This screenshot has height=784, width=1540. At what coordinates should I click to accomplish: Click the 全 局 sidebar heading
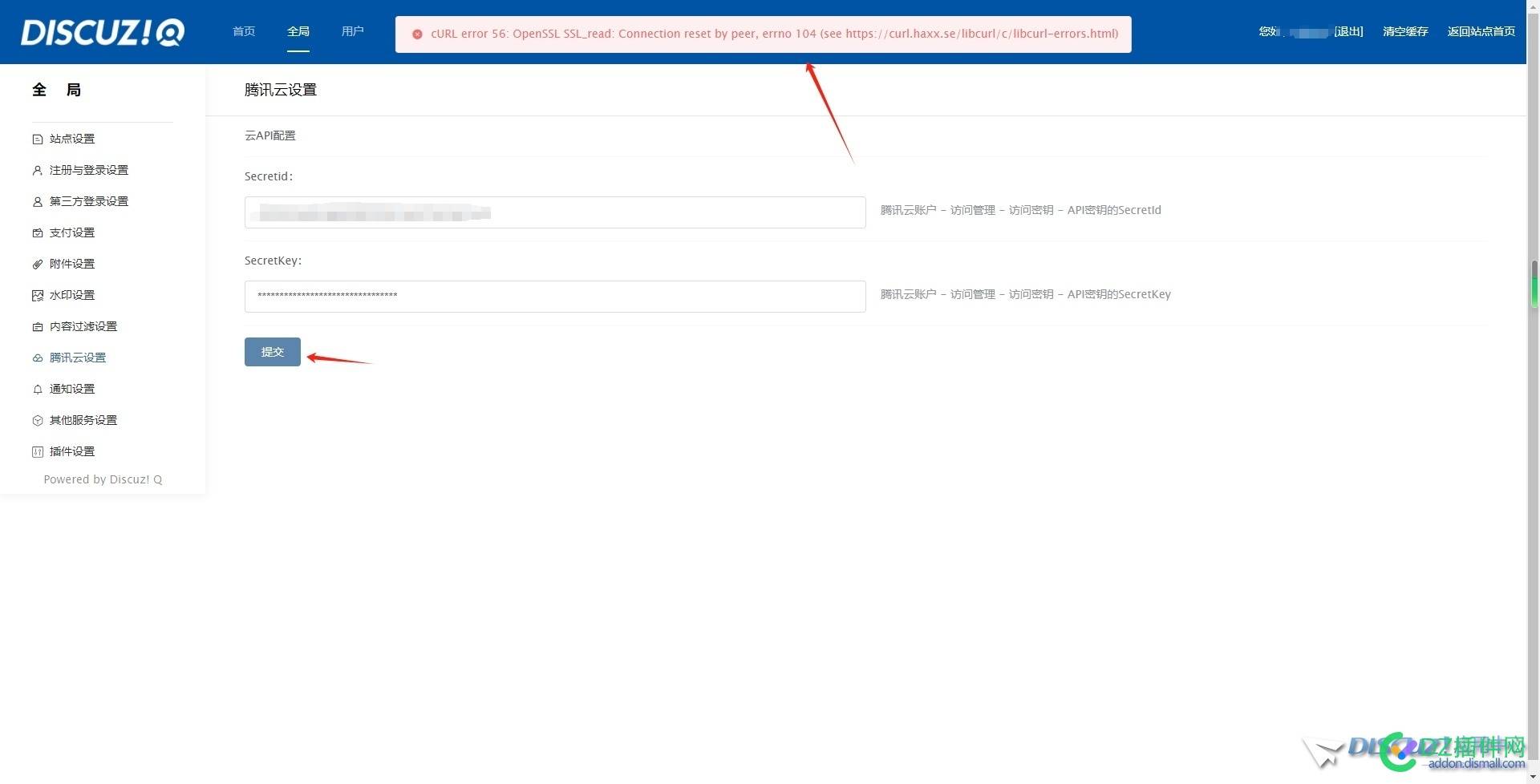(56, 90)
